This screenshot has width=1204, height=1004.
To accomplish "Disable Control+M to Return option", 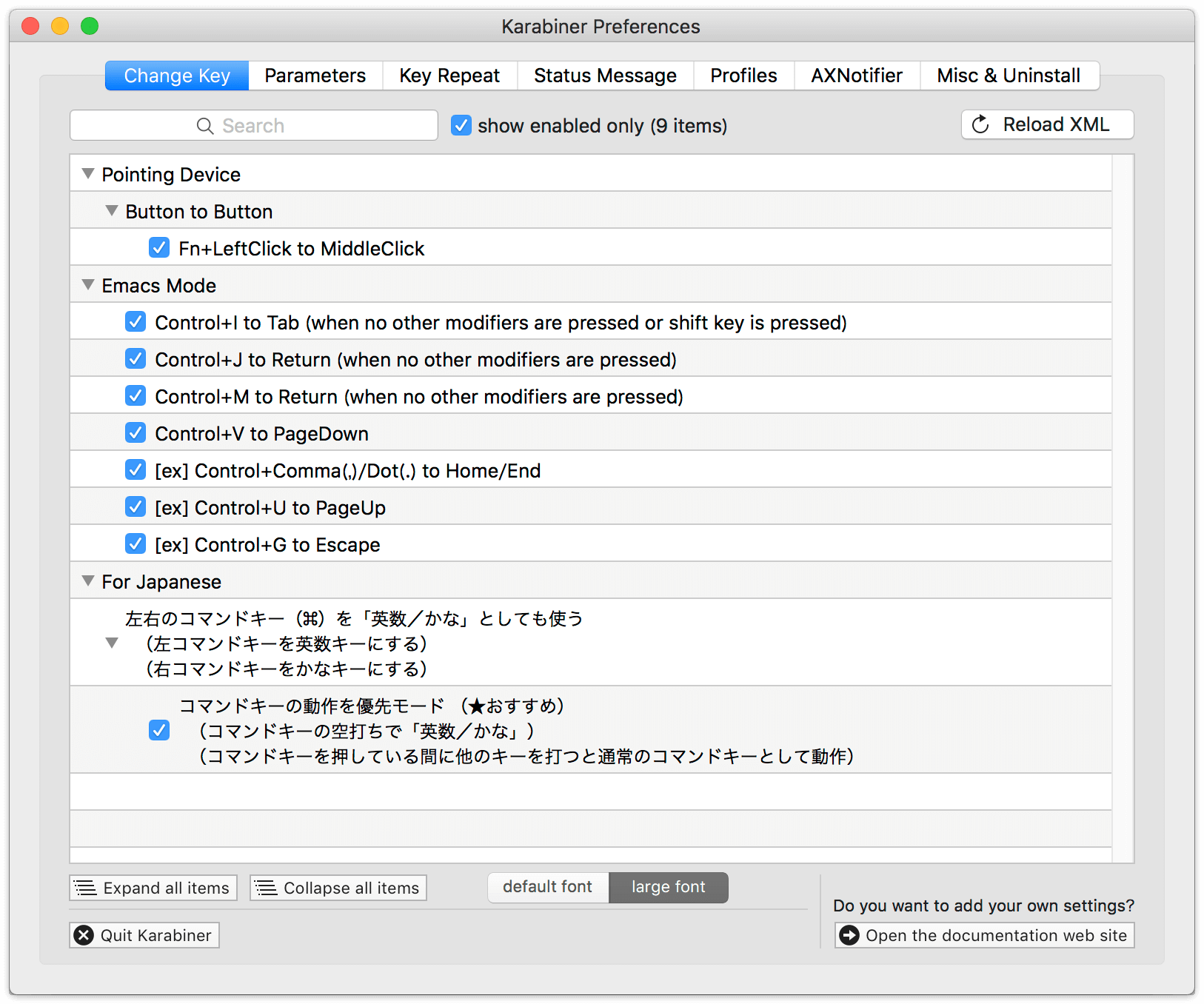I will 136,395.
